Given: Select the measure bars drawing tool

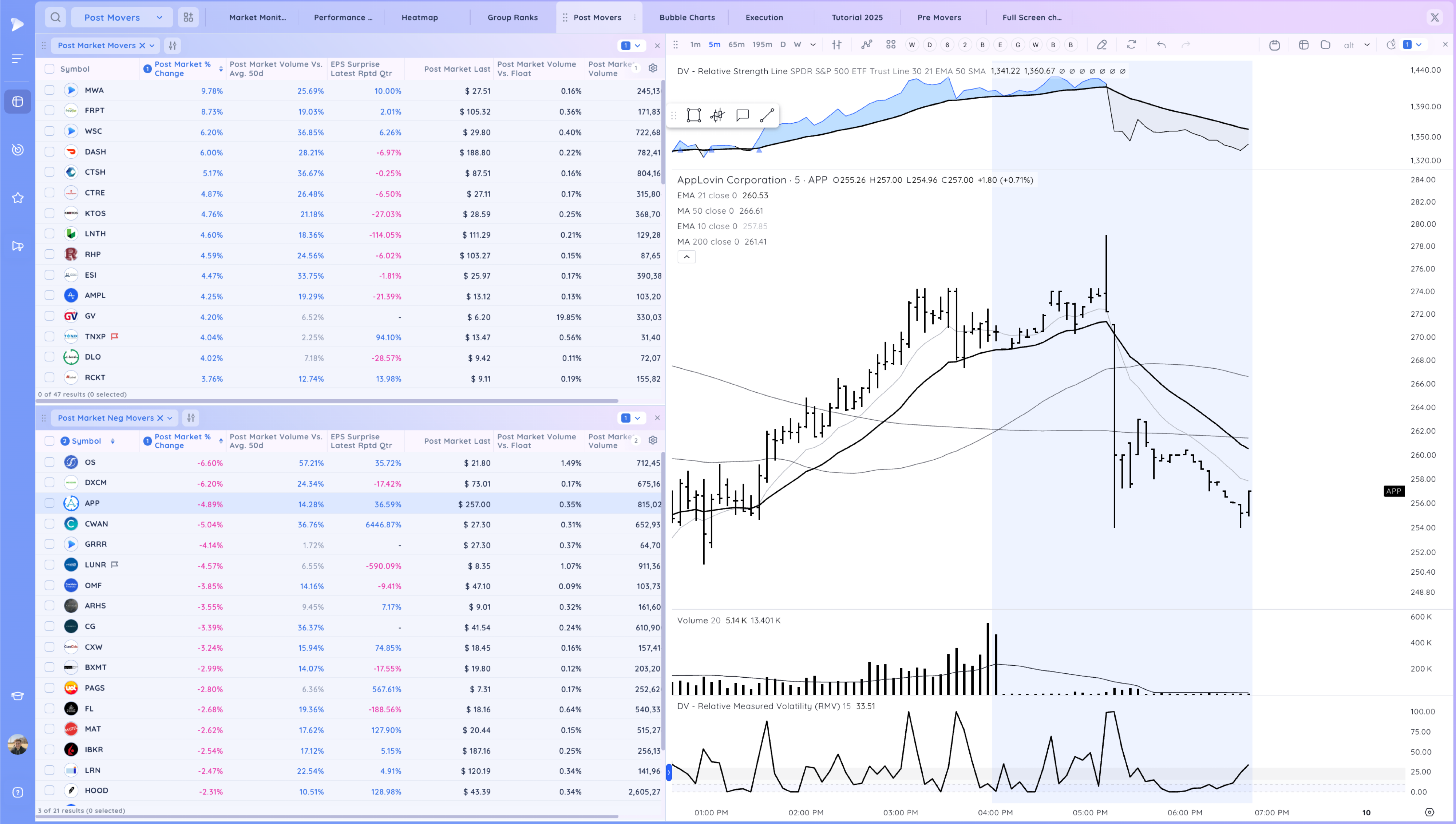Looking at the screenshot, I should [717, 115].
